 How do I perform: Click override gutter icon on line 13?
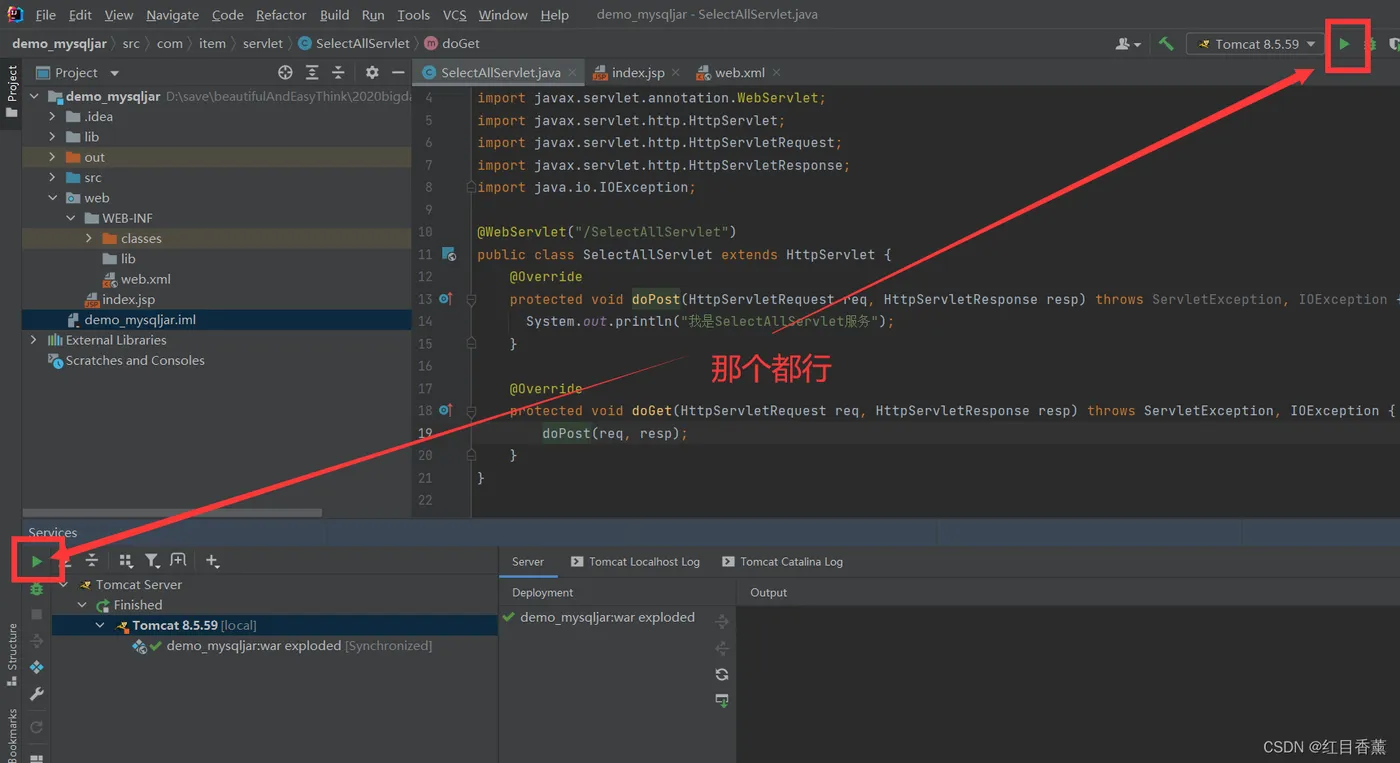point(446,299)
